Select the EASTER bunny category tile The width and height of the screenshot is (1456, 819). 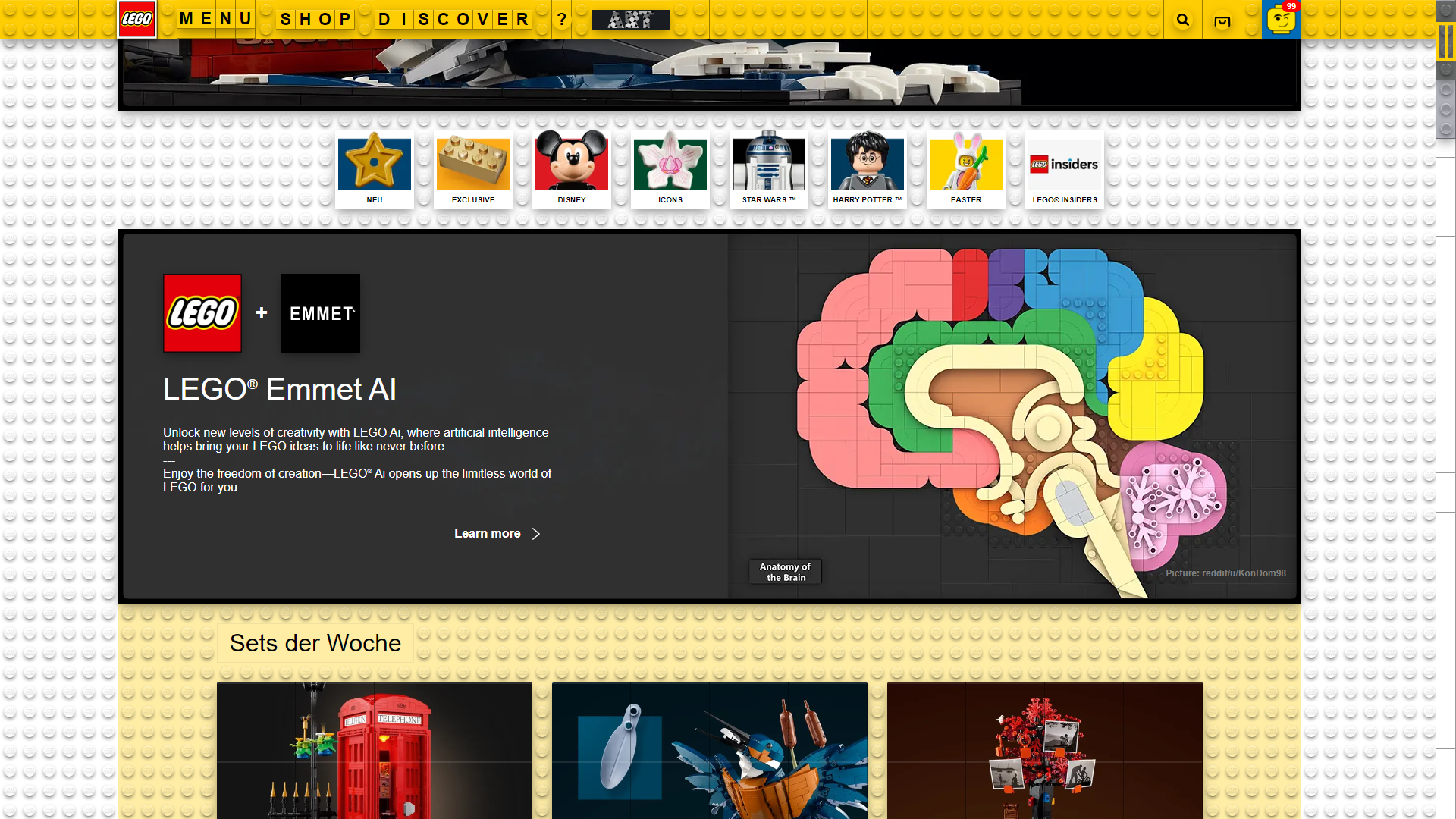point(966,169)
